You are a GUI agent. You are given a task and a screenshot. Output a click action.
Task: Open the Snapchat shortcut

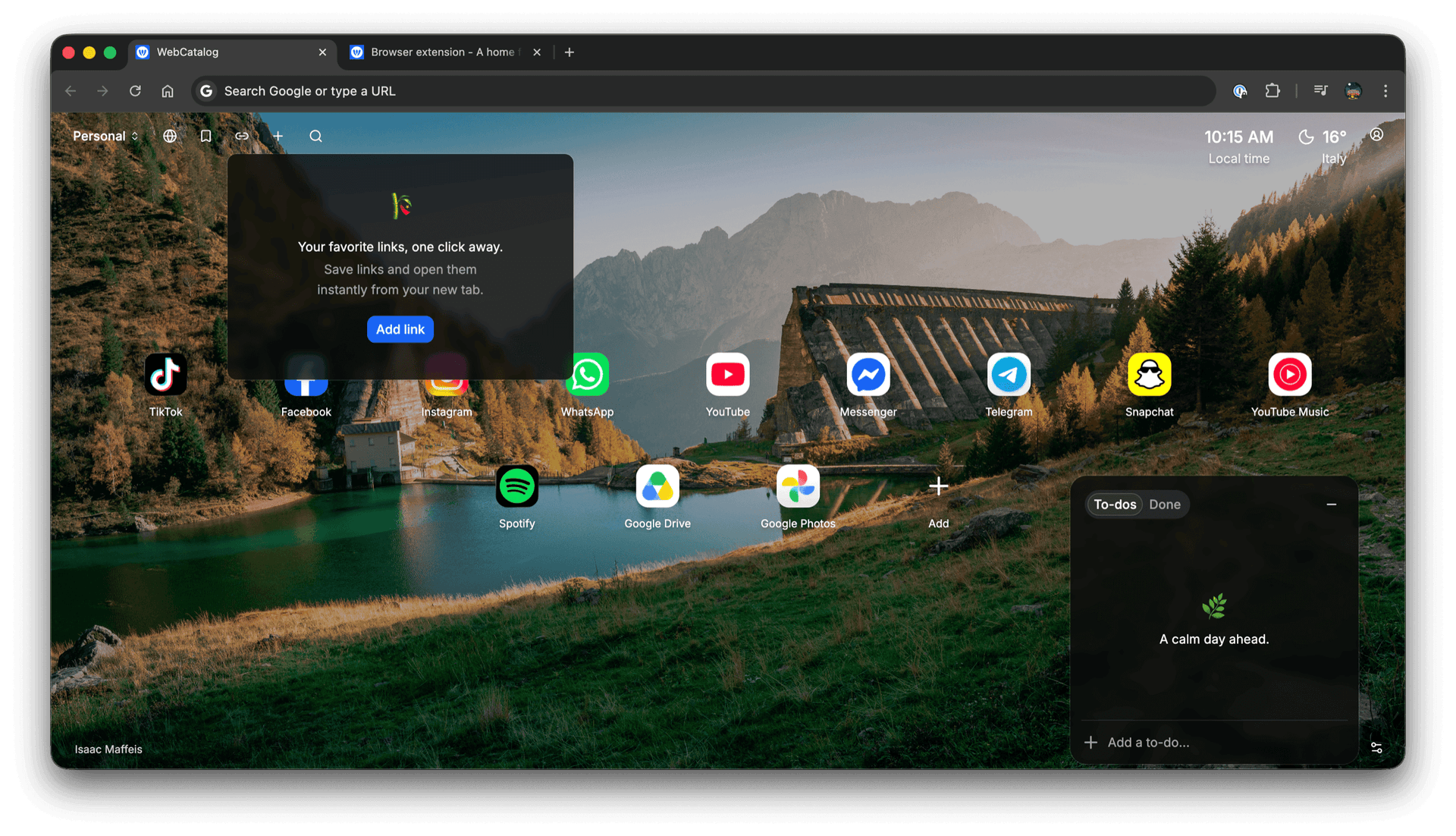tap(1149, 375)
